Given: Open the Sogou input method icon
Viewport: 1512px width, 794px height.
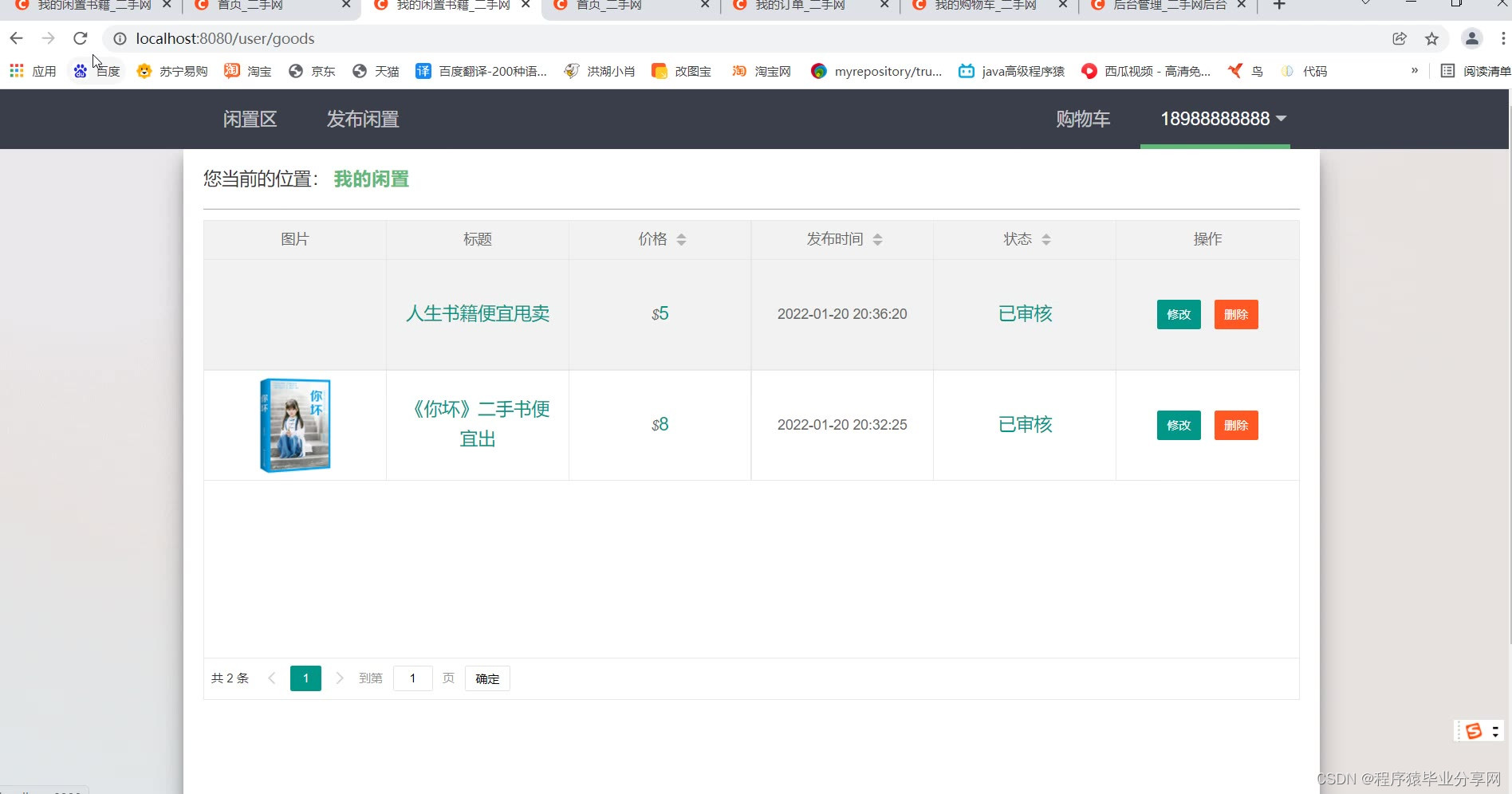Looking at the screenshot, I should 1473,731.
